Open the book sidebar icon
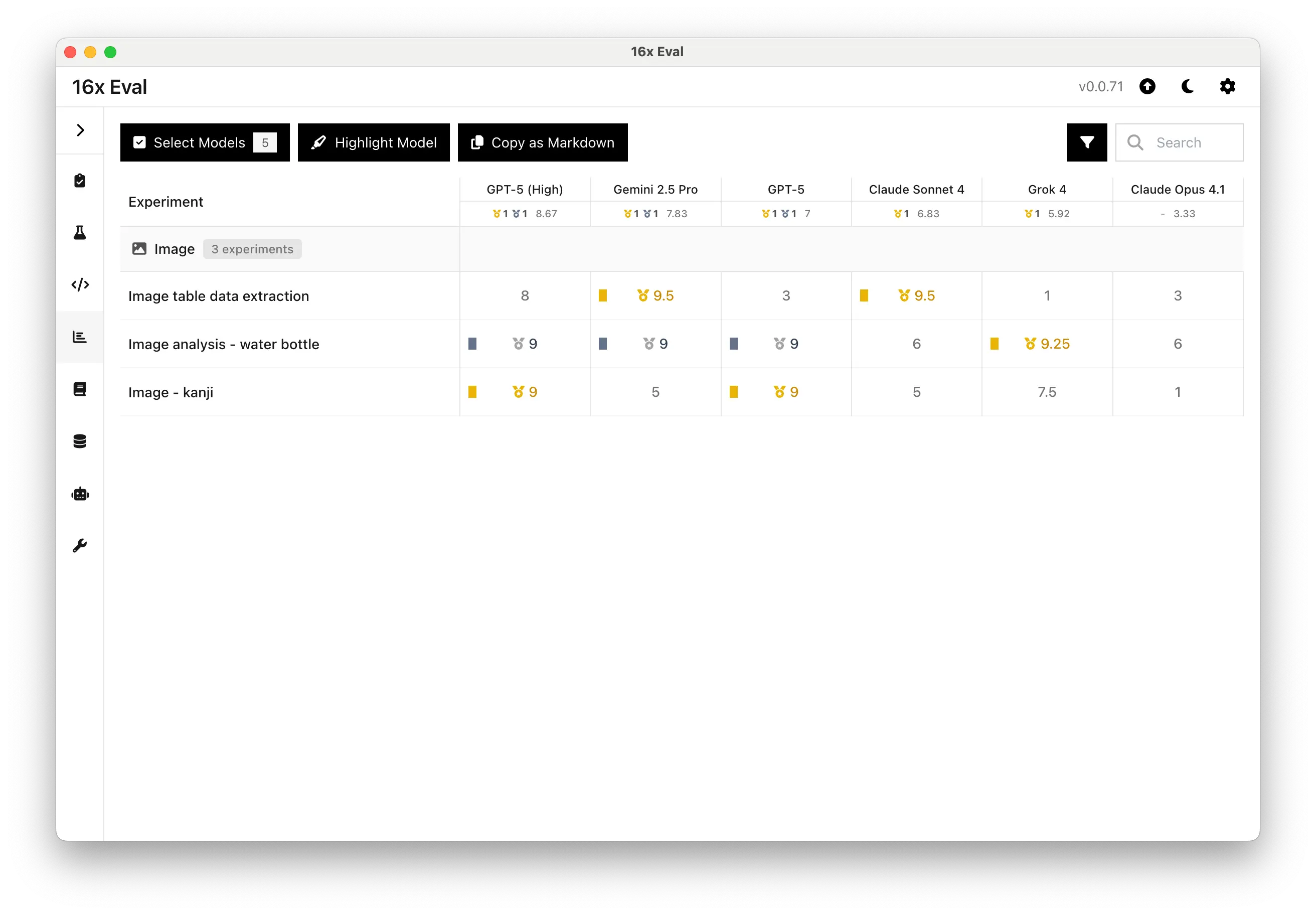This screenshot has height=915, width=1316. pyautogui.click(x=80, y=389)
